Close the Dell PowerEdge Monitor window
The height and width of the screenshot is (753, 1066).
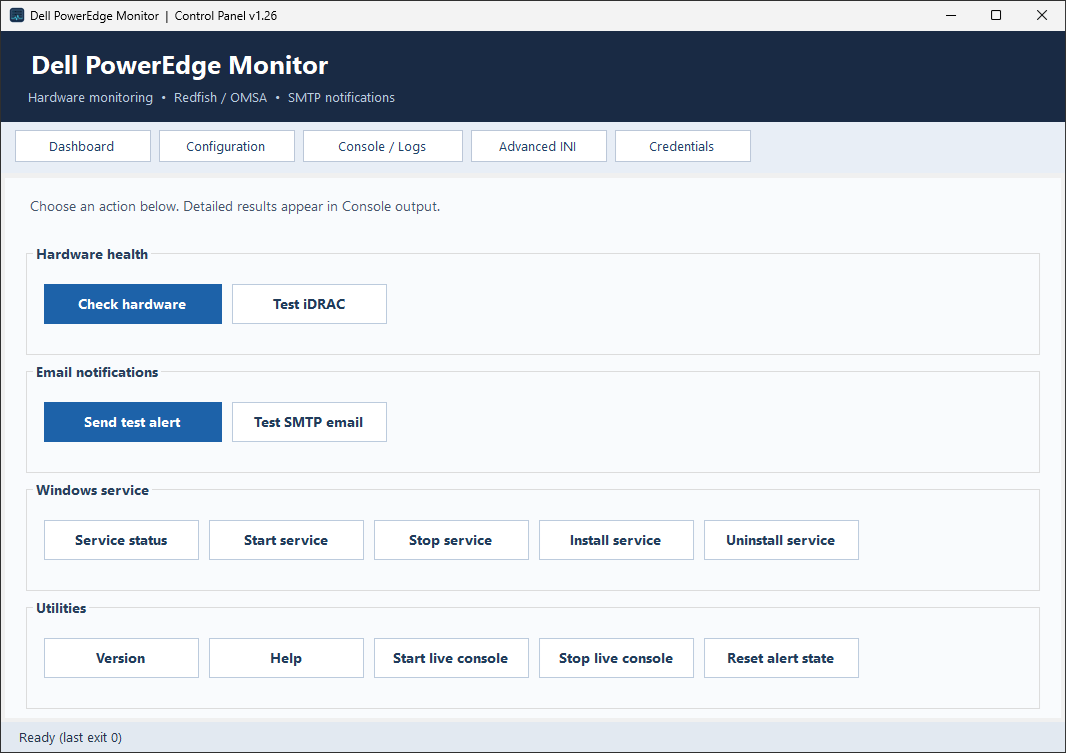1042,15
